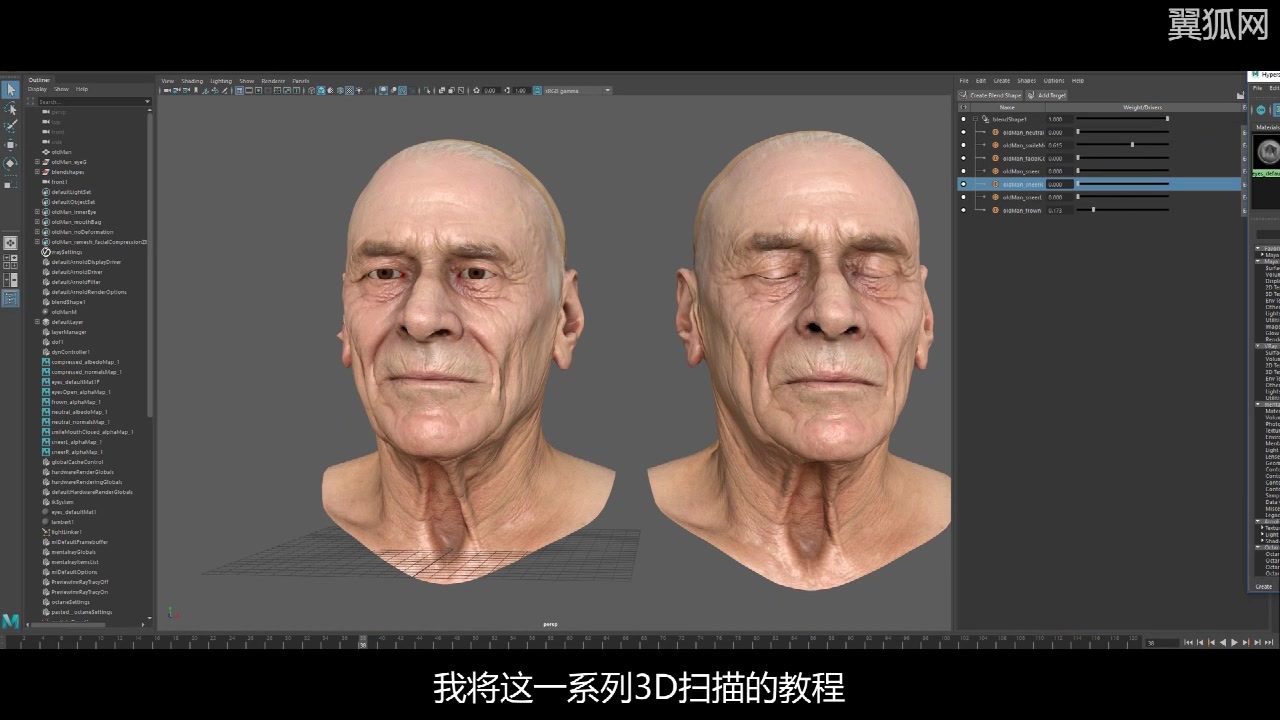Viewport: 1280px width, 720px height.
Task: Click oldMan_neutral target icon
Action: (x=995, y=132)
